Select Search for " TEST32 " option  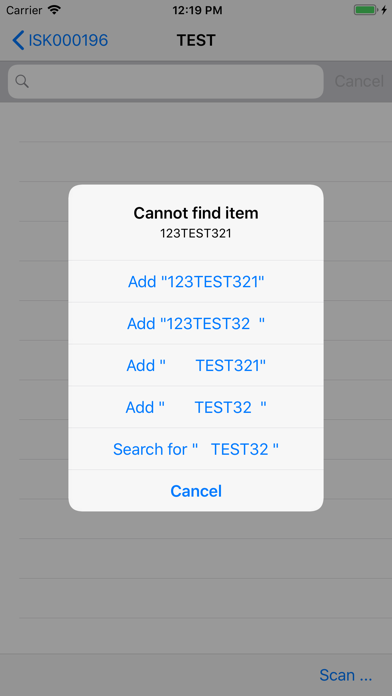[x=196, y=449]
